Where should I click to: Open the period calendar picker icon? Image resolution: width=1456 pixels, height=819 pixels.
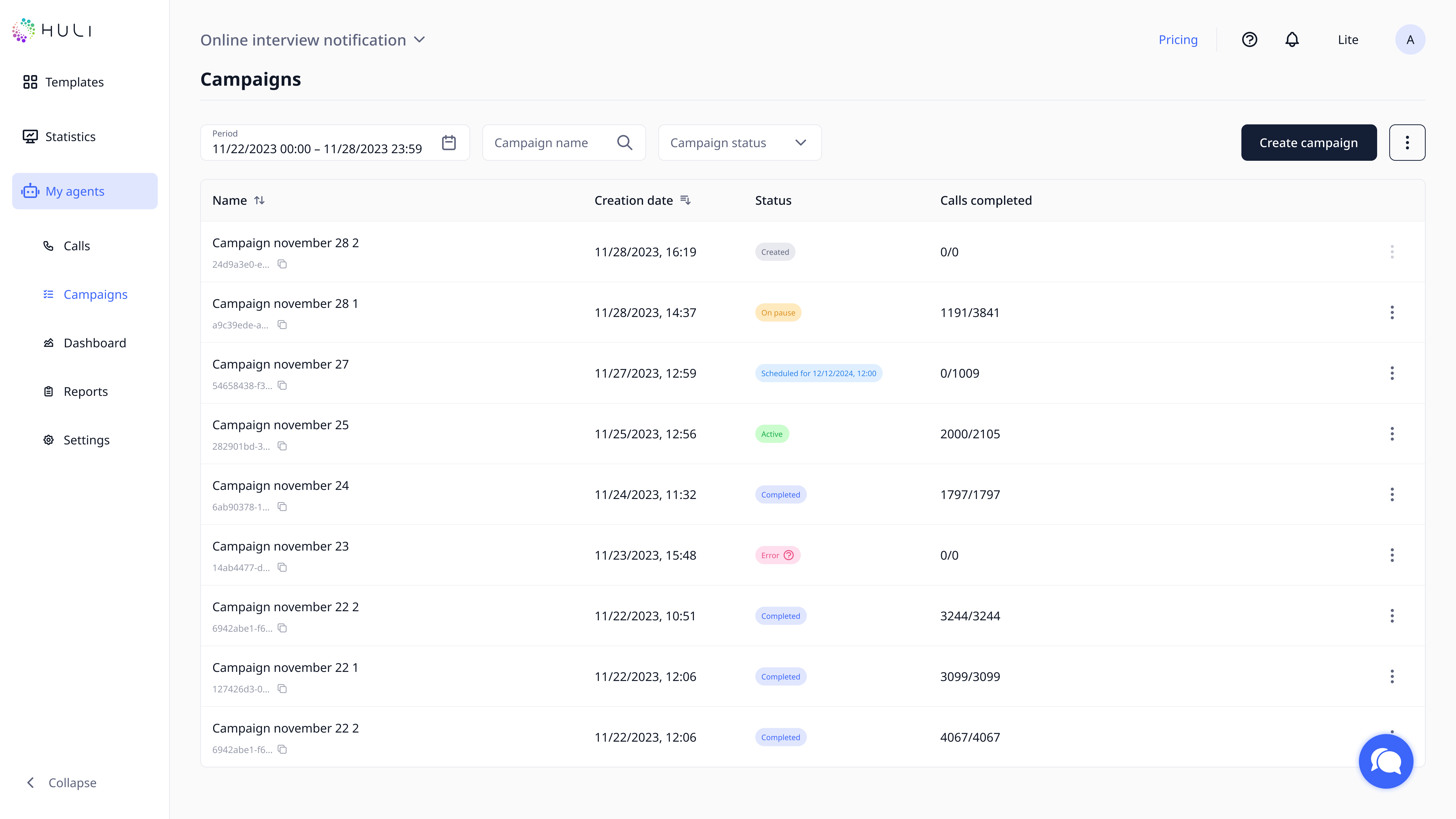[449, 142]
